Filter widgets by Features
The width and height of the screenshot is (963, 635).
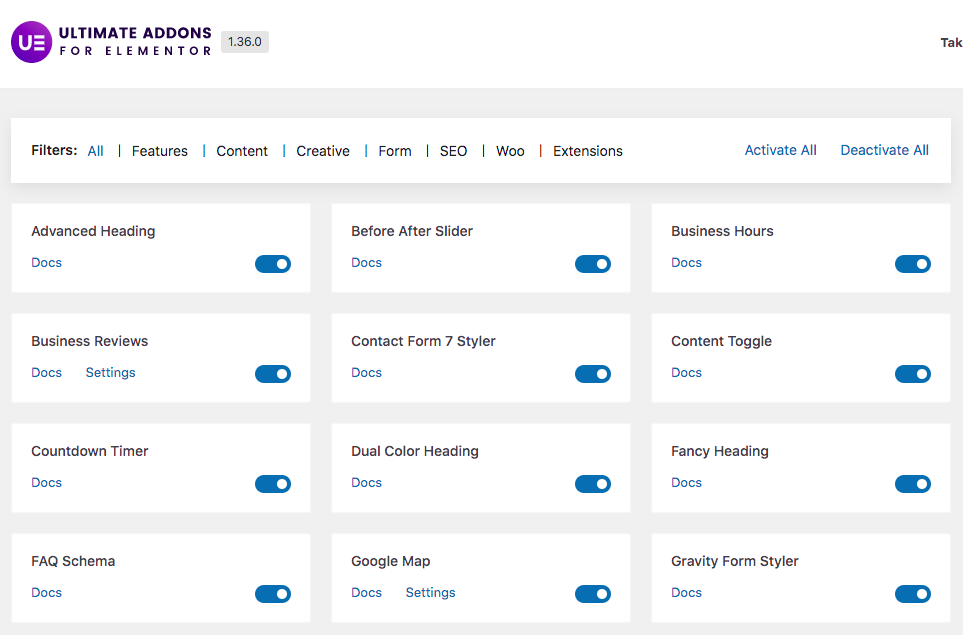coord(160,151)
